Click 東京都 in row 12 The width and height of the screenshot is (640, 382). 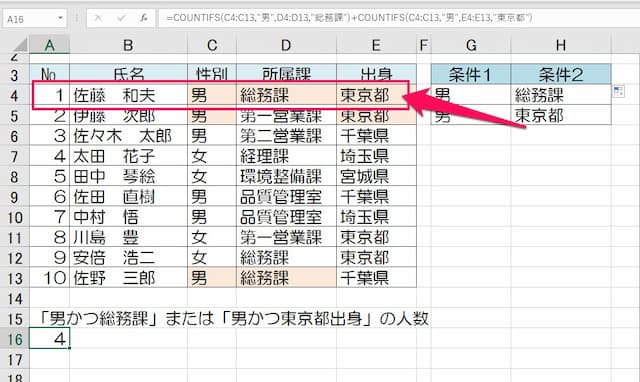[x=376, y=258]
